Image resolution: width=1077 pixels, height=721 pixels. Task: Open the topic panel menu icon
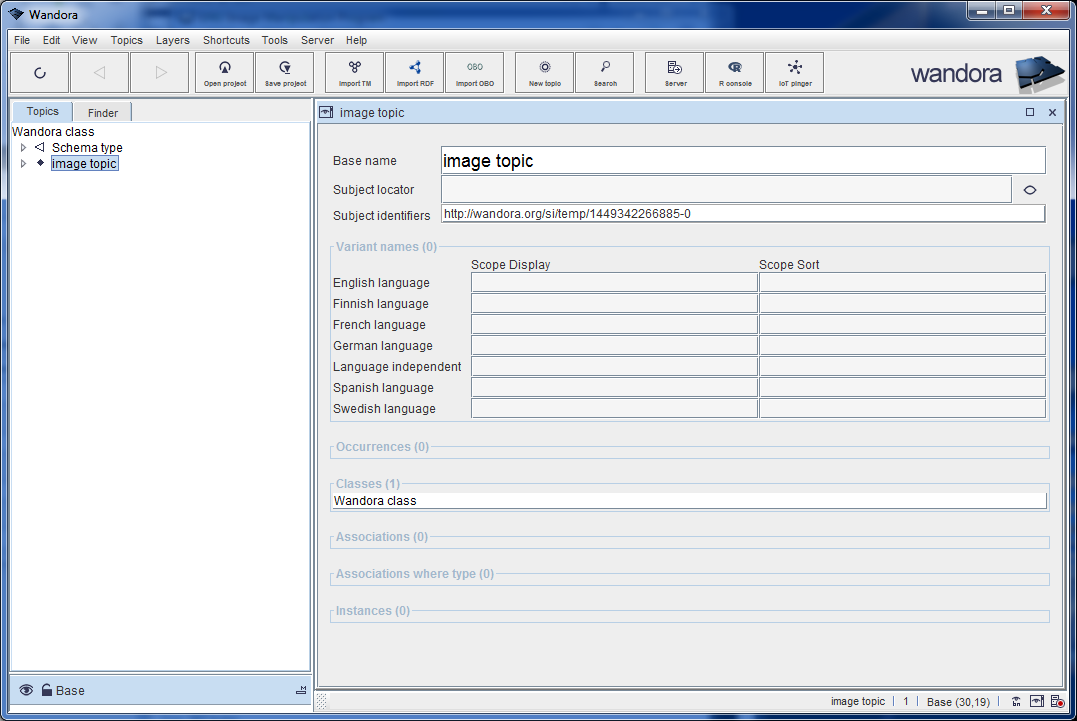324,112
